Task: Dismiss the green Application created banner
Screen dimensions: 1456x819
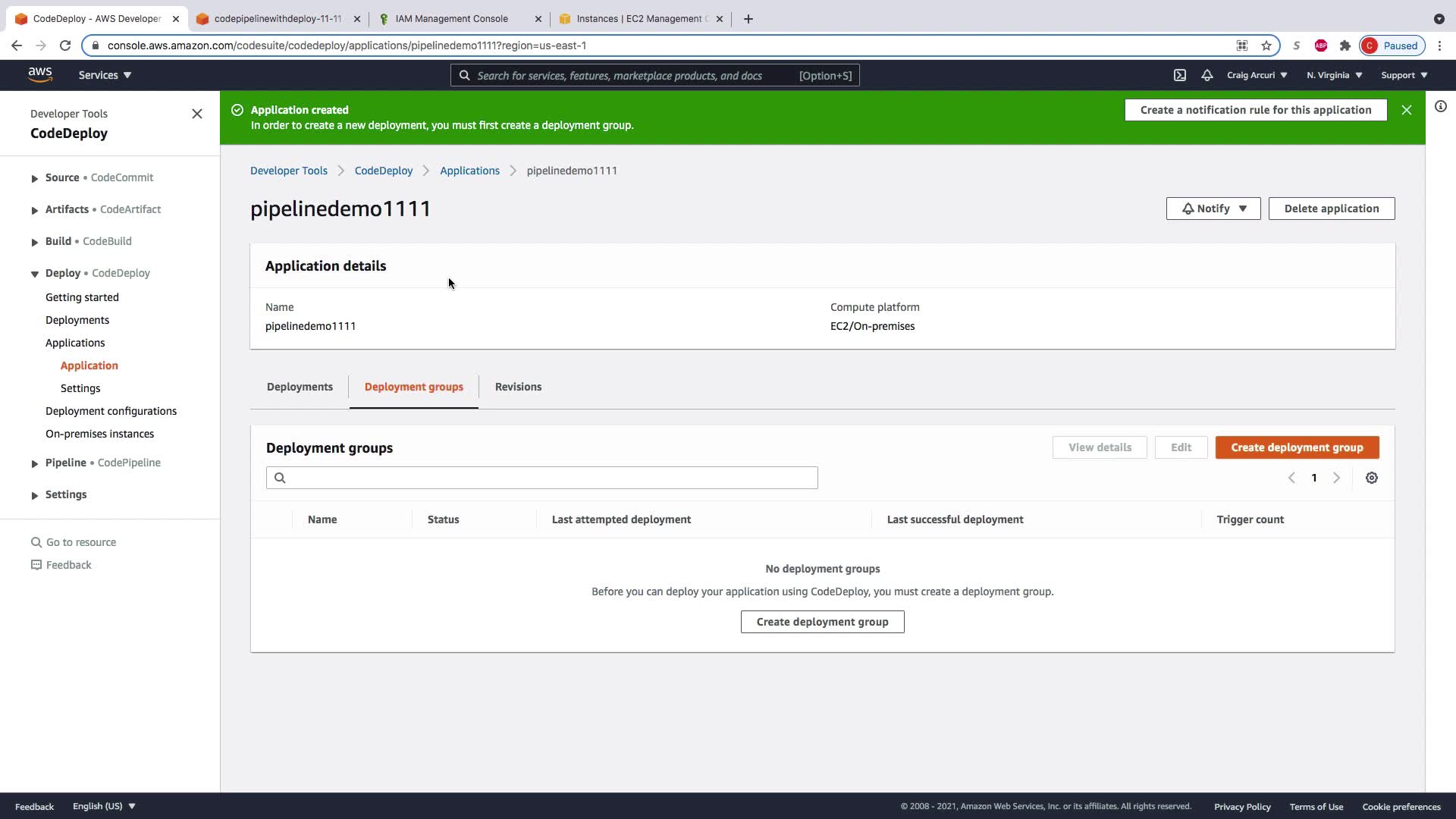Action: [1407, 110]
